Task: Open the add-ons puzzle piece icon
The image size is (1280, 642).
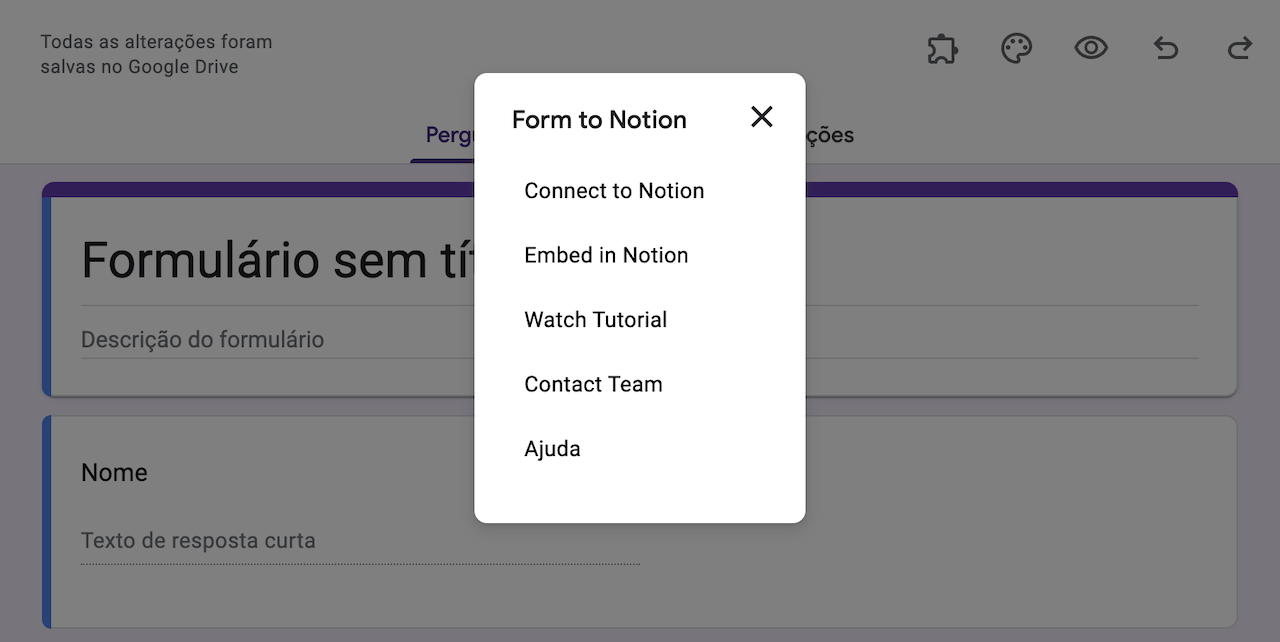Action: point(942,49)
